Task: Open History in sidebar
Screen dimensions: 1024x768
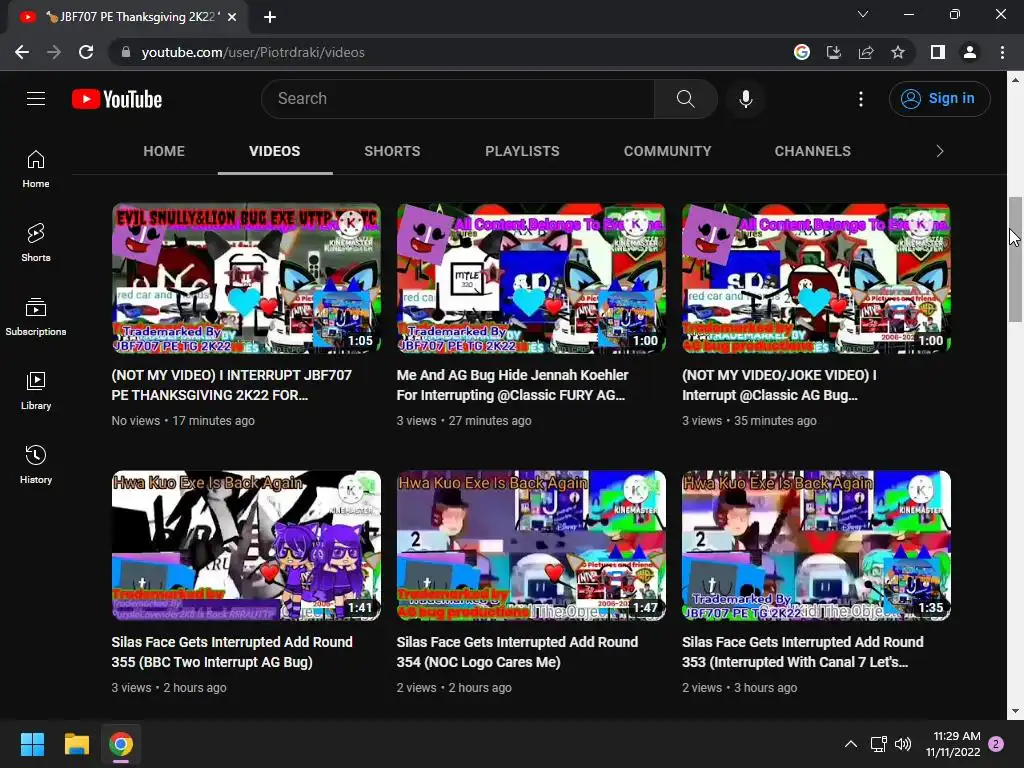Action: point(36,464)
